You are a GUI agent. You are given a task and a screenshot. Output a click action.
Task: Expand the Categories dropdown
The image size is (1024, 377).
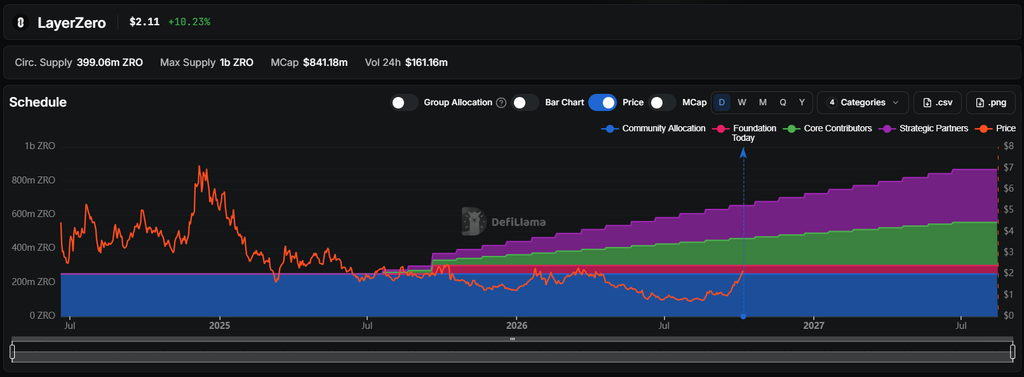click(863, 103)
